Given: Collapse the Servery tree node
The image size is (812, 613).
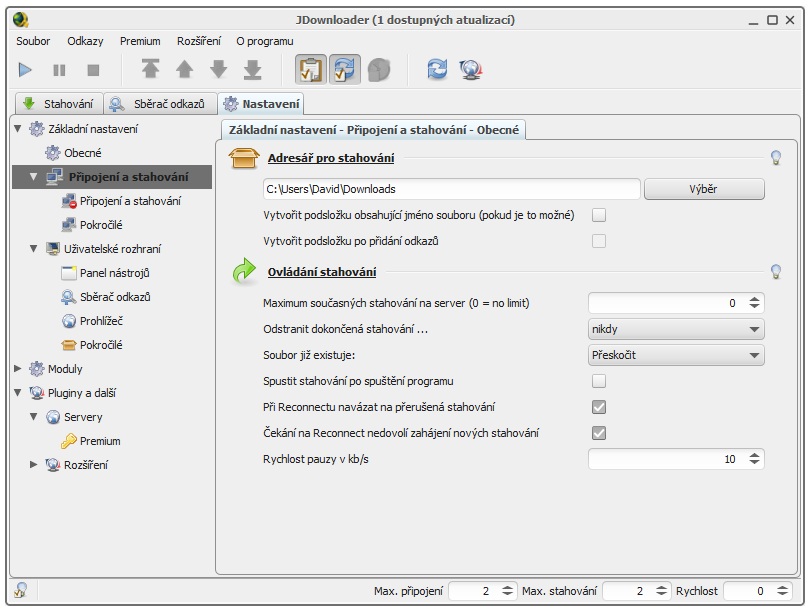Looking at the screenshot, I should tap(34, 416).
